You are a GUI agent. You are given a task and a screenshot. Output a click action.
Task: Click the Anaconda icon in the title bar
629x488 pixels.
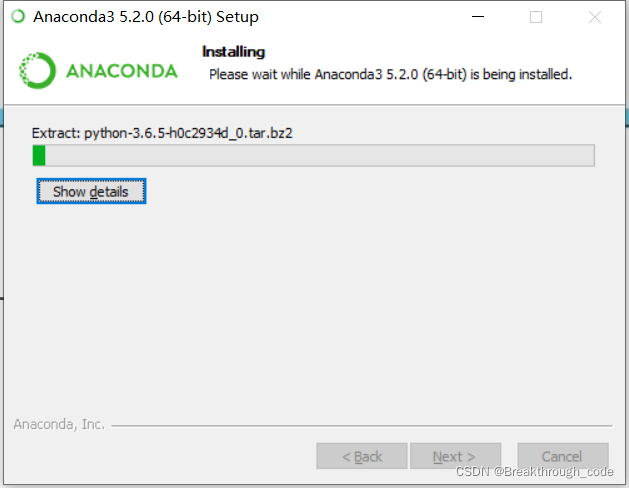(18, 16)
